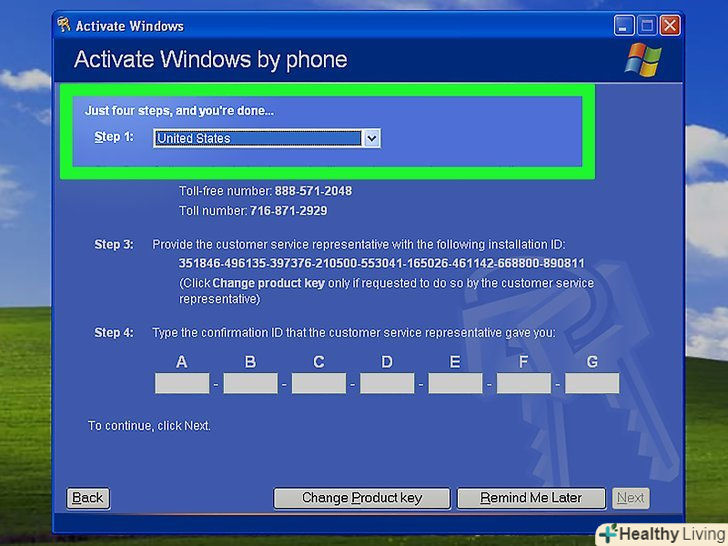Click the Windows flag logo

tap(643, 60)
